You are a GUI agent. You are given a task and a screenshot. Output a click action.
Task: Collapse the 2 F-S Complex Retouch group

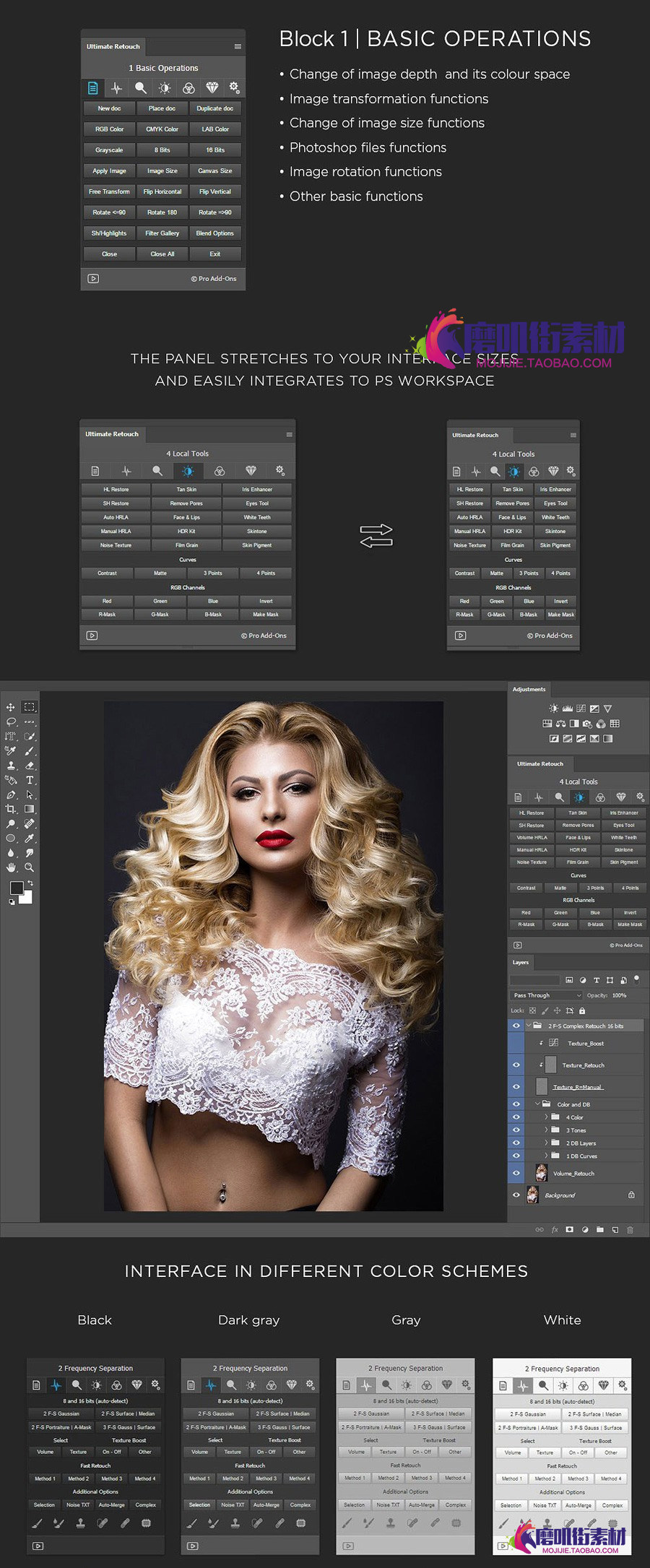[529, 1025]
